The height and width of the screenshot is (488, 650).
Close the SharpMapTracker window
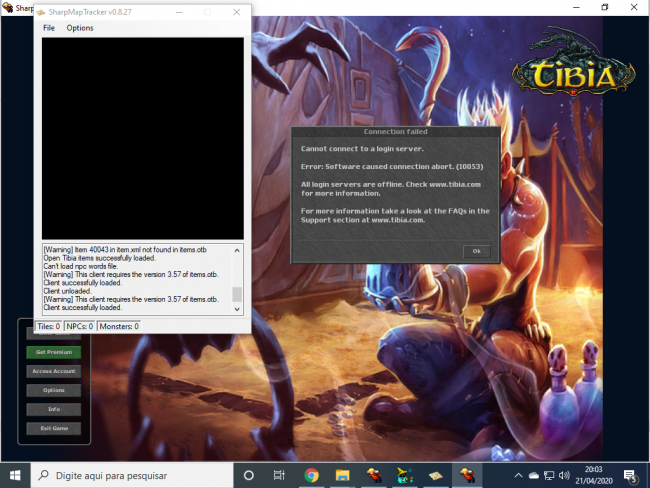tap(237, 12)
